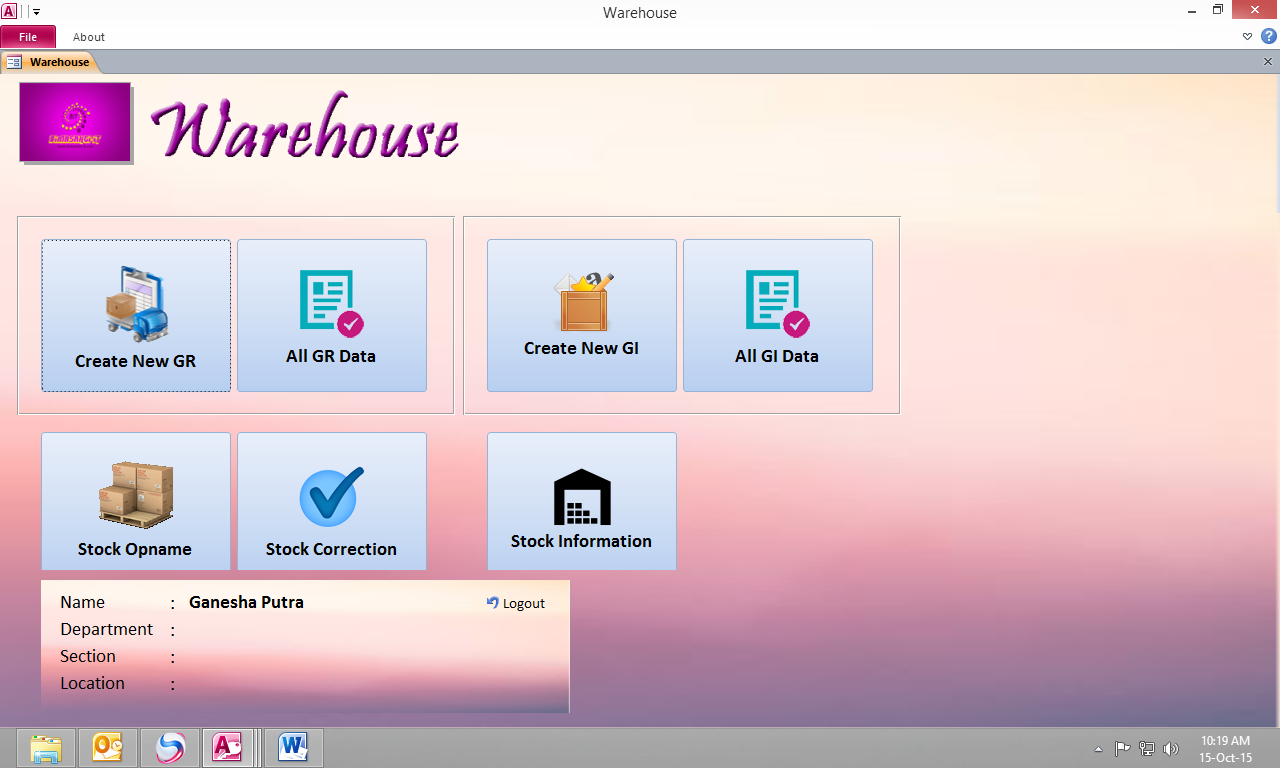Select the Warehouse document tab
The image size is (1280, 768).
click(52, 61)
